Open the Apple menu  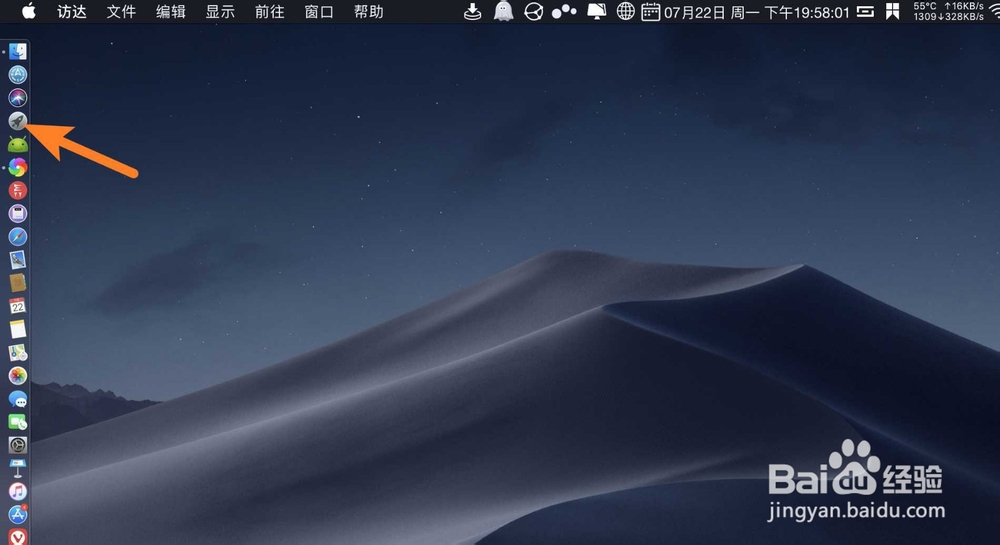(29, 11)
